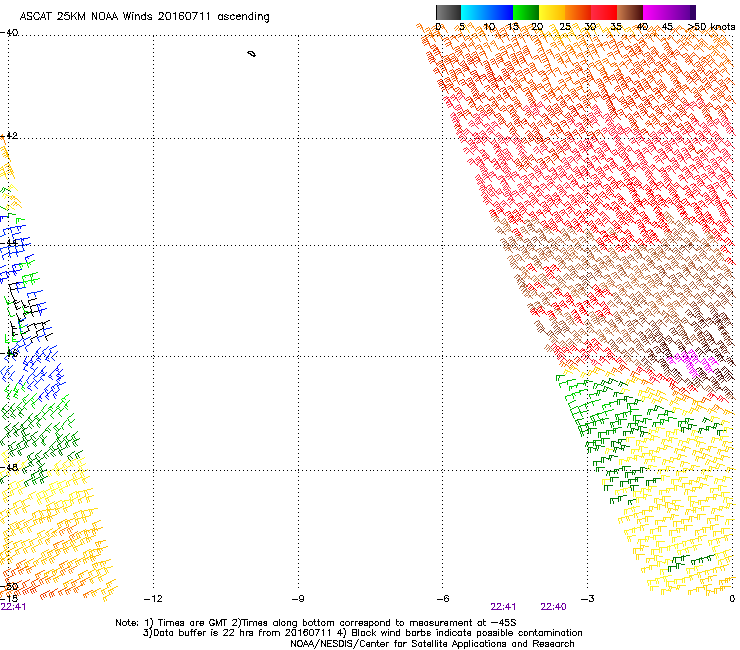Click the purple '22:41' time under the left swath
Viewport: 740px width, 650px height.
[14, 607]
